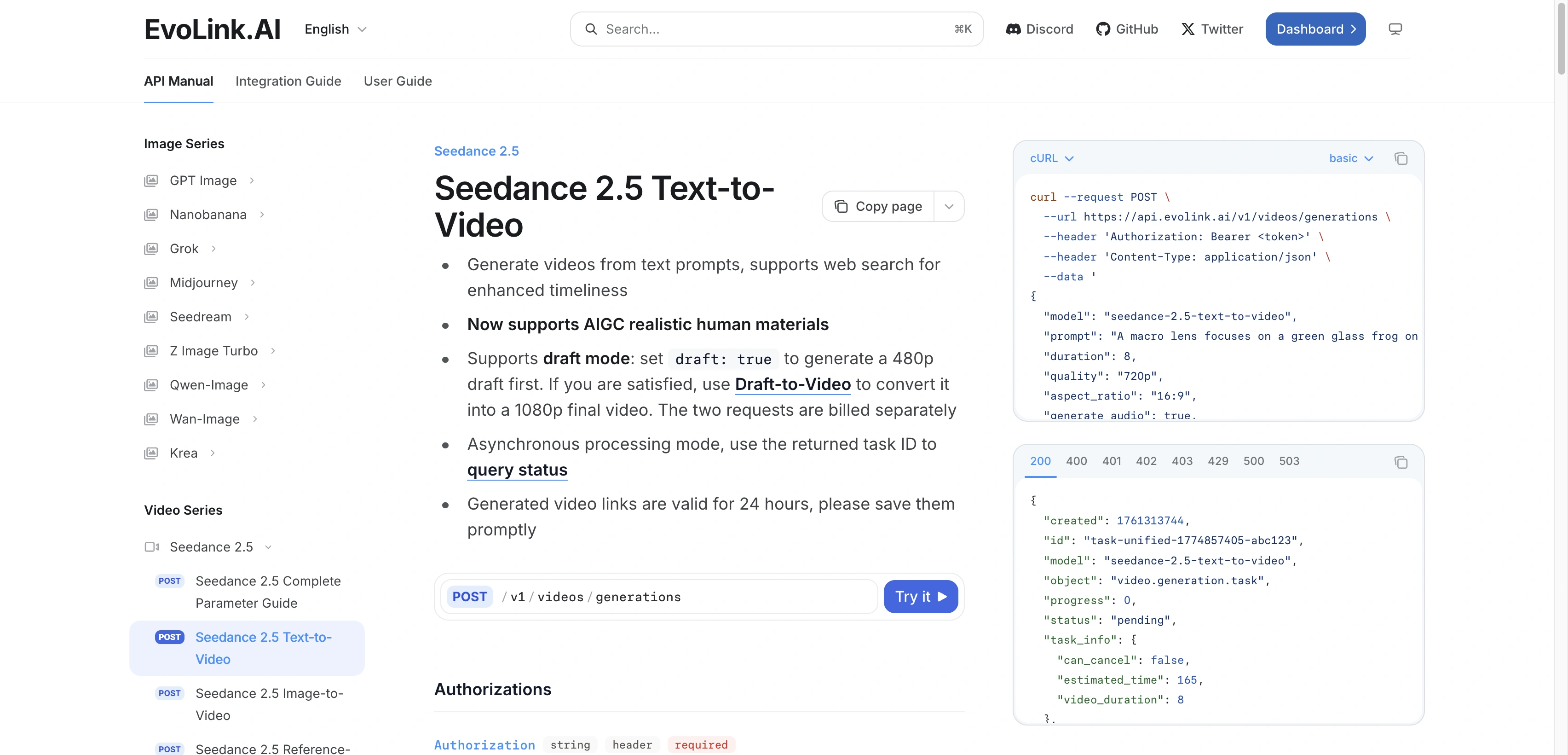Click the Krea image icon
Viewport: 1568px width, 755px height.
tap(151, 453)
